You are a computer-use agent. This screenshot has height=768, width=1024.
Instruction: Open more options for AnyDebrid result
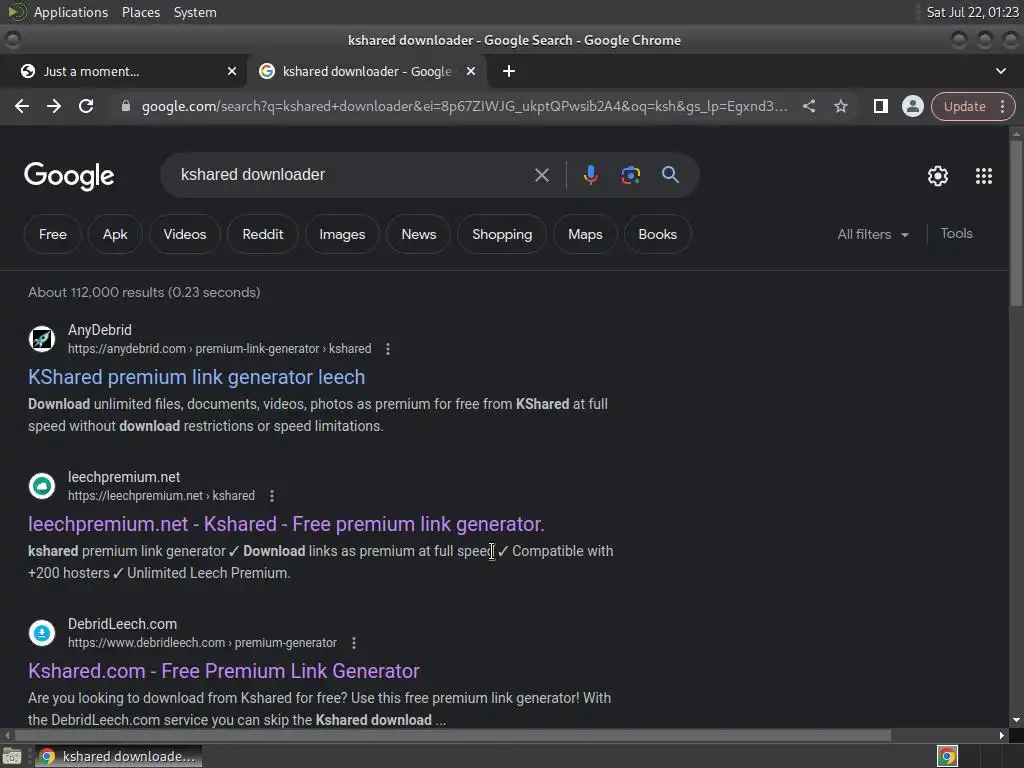(388, 349)
